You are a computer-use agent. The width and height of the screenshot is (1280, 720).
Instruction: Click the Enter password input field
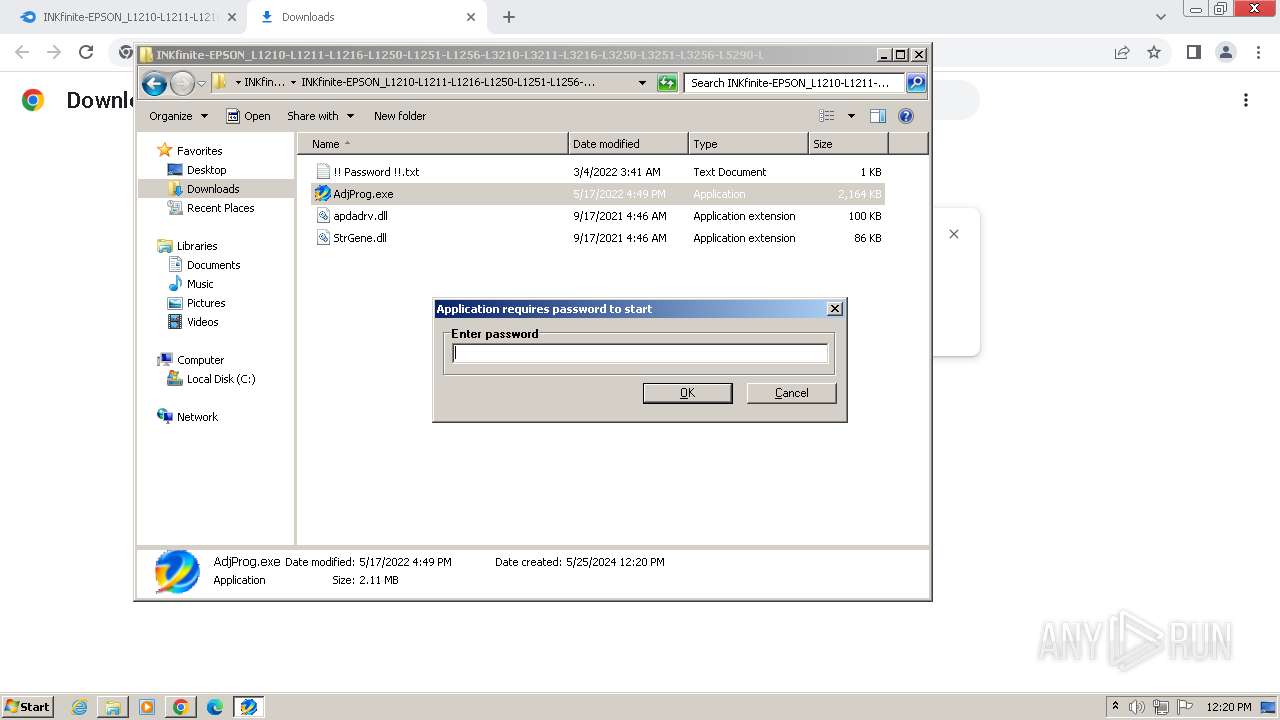tap(640, 353)
